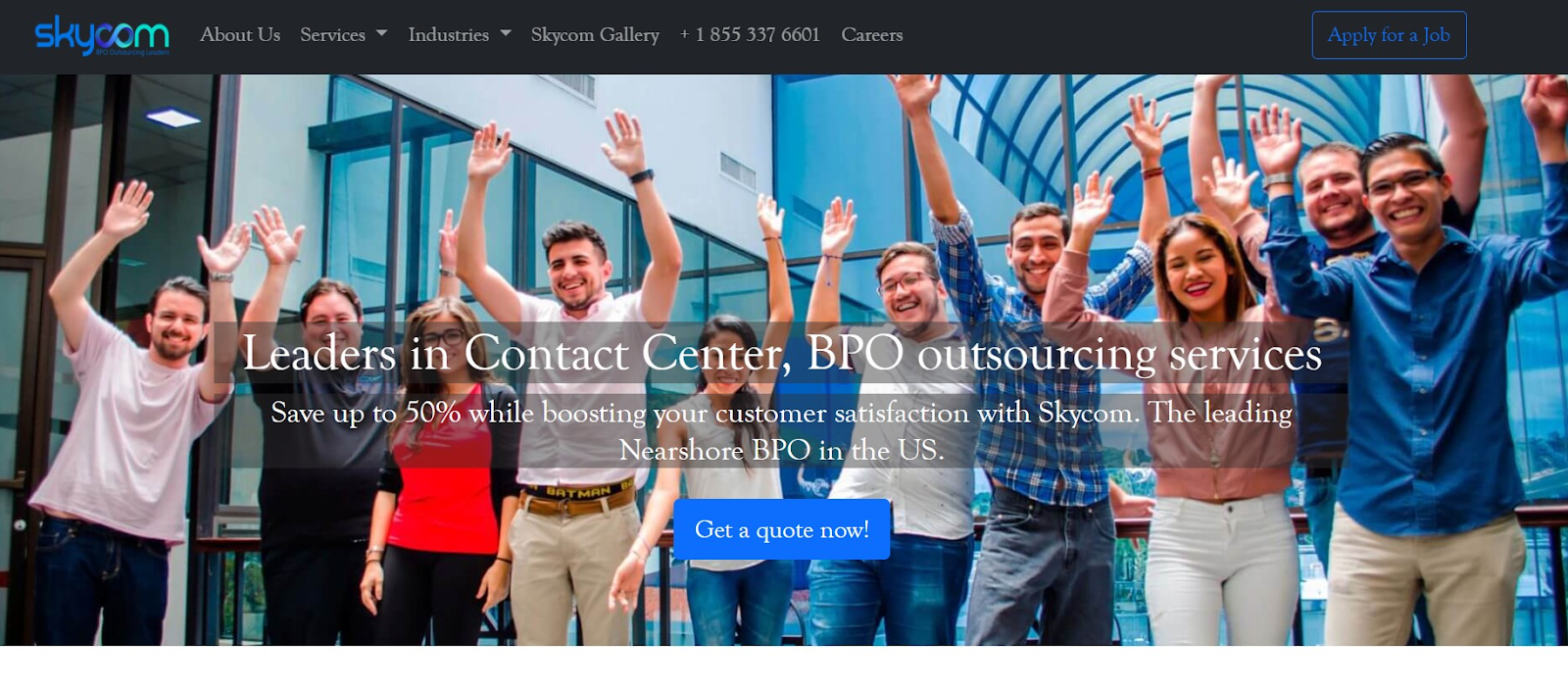
Task: Click the Apply for a Job button
Action: 1389,35
